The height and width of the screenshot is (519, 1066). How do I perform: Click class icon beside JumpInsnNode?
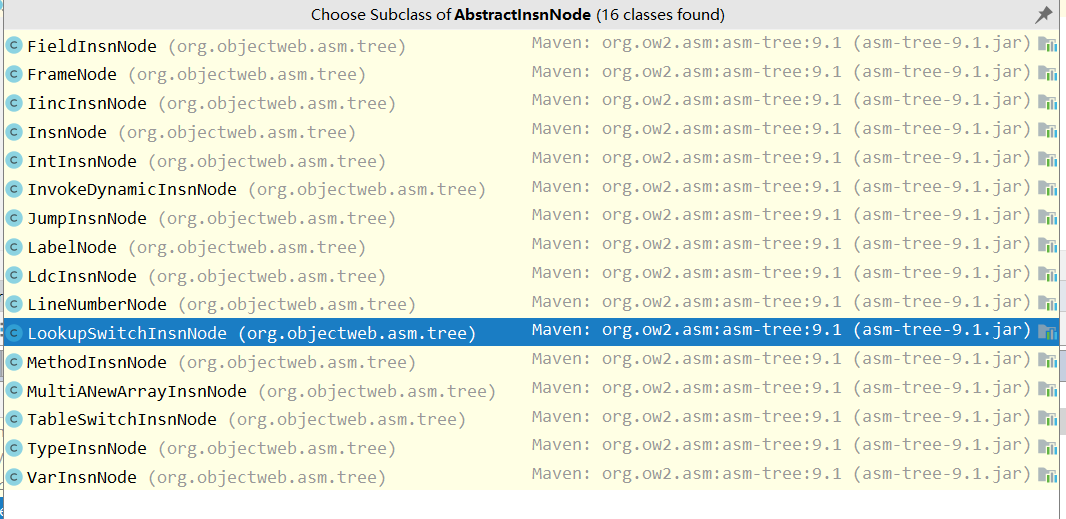pyautogui.click(x=14, y=218)
